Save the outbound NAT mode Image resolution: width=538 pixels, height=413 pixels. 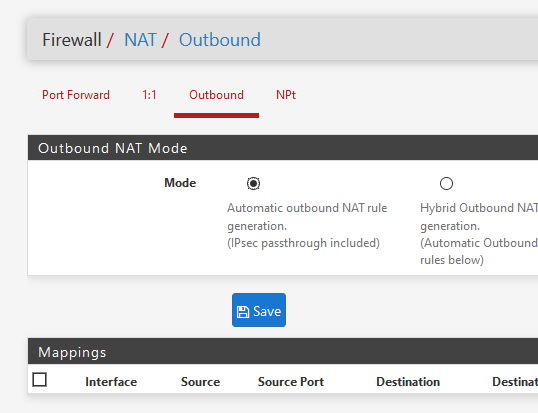point(259,310)
